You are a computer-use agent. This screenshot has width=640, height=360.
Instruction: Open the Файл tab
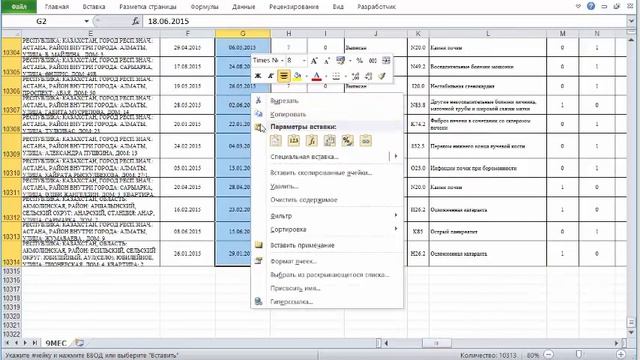pos(19,7)
